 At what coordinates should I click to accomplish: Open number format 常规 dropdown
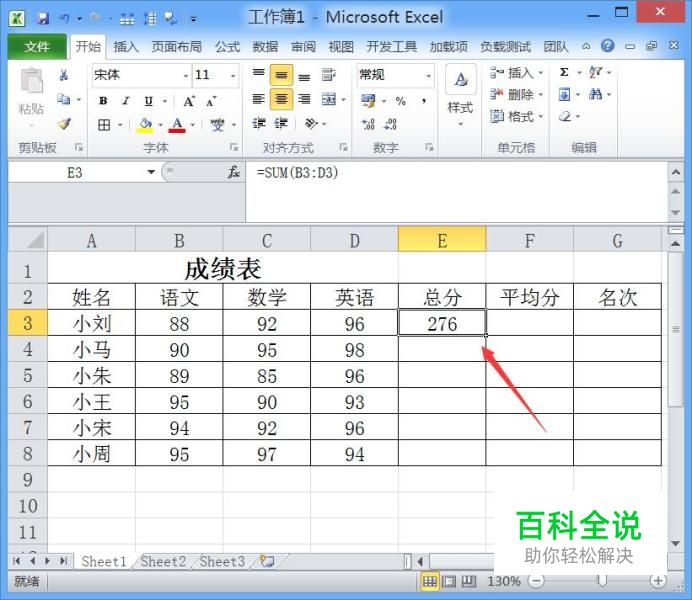point(428,75)
